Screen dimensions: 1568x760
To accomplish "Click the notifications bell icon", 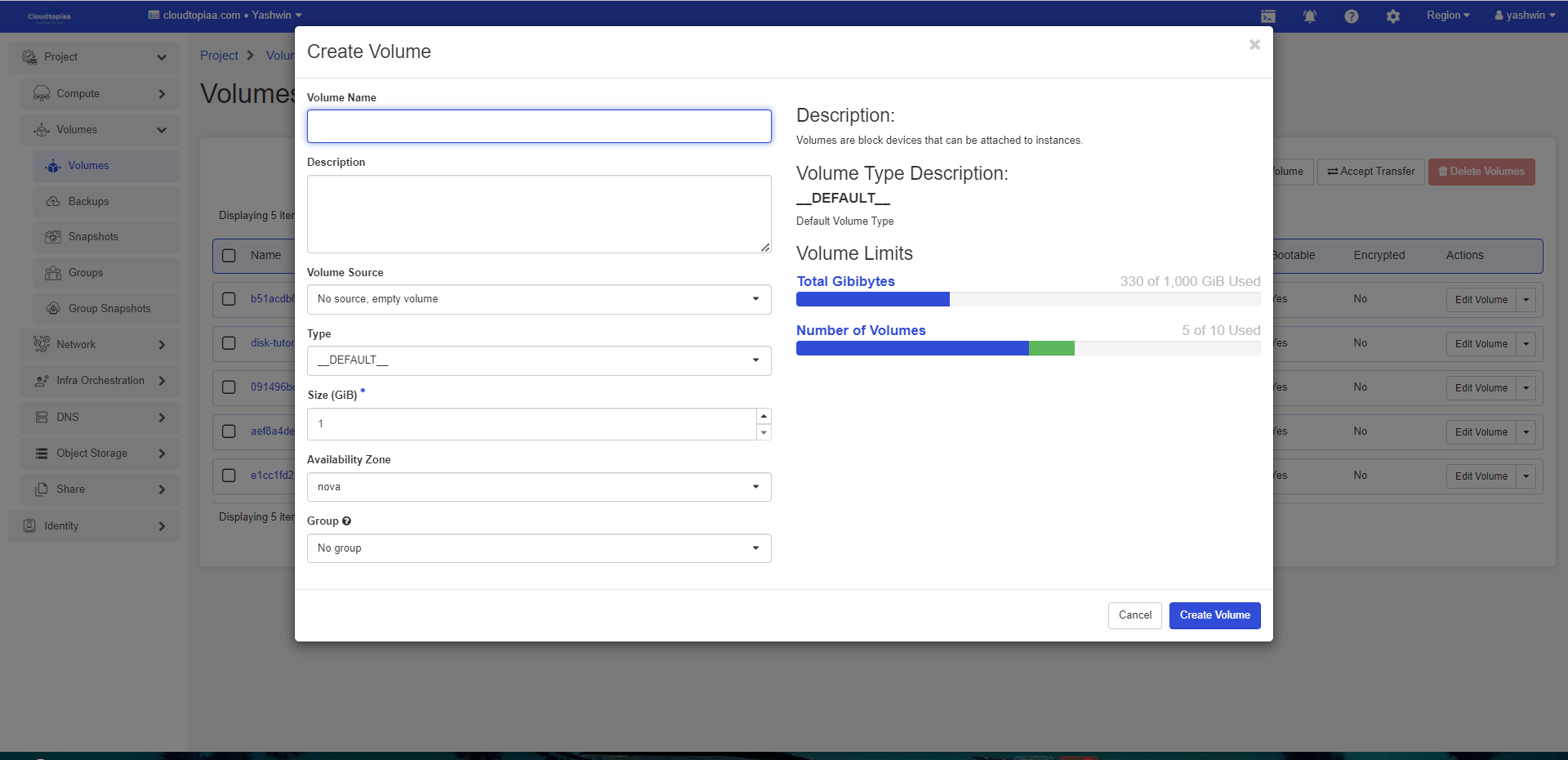I will 1309,16.
